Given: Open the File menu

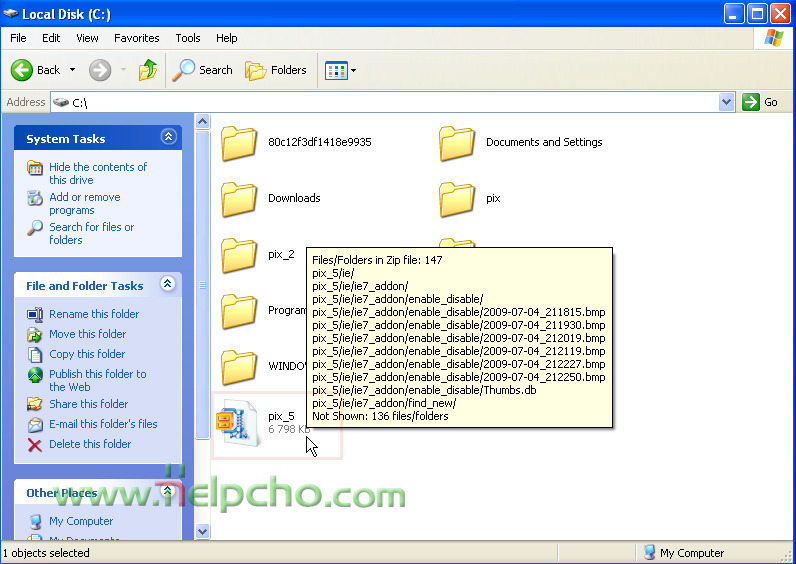Looking at the screenshot, I should [18, 38].
